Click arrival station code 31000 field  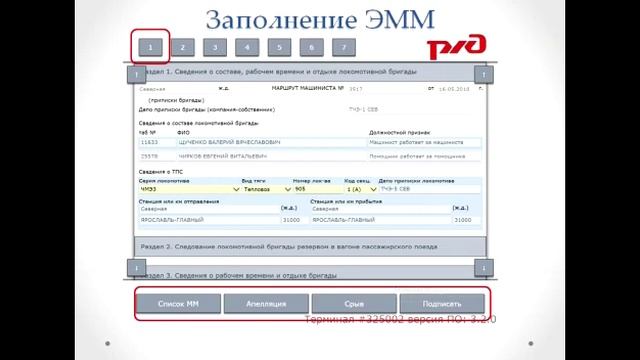(467, 220)
